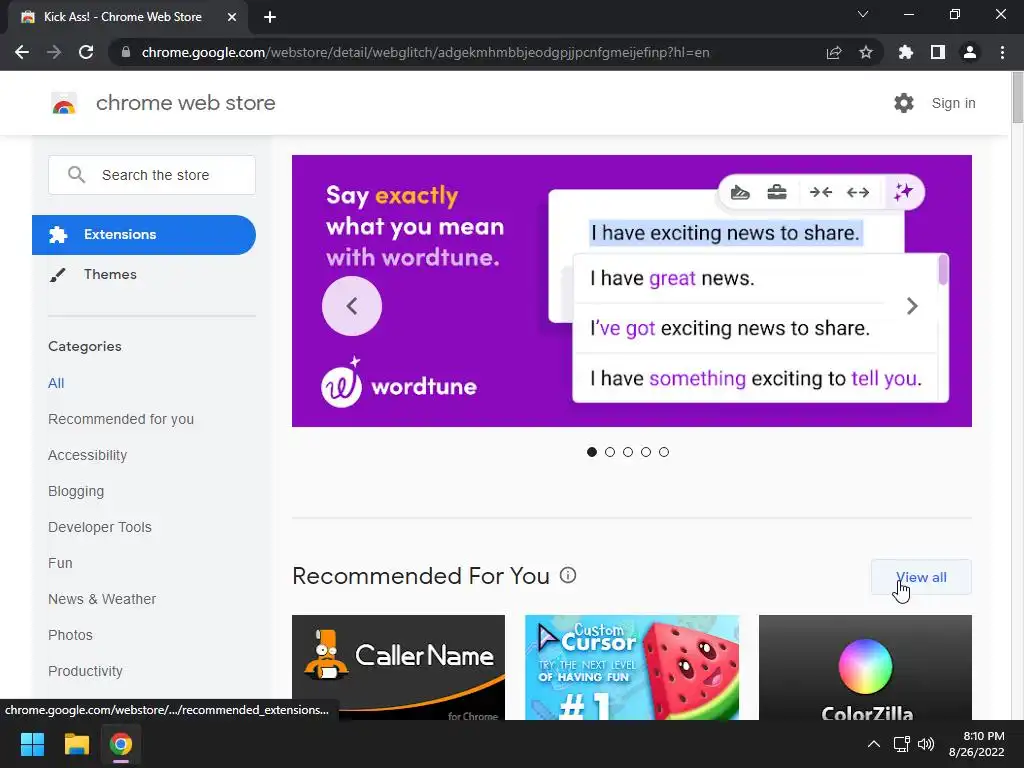Open the tab search chevron
This screenshot has height=768, width=1024.
point(863,14)
